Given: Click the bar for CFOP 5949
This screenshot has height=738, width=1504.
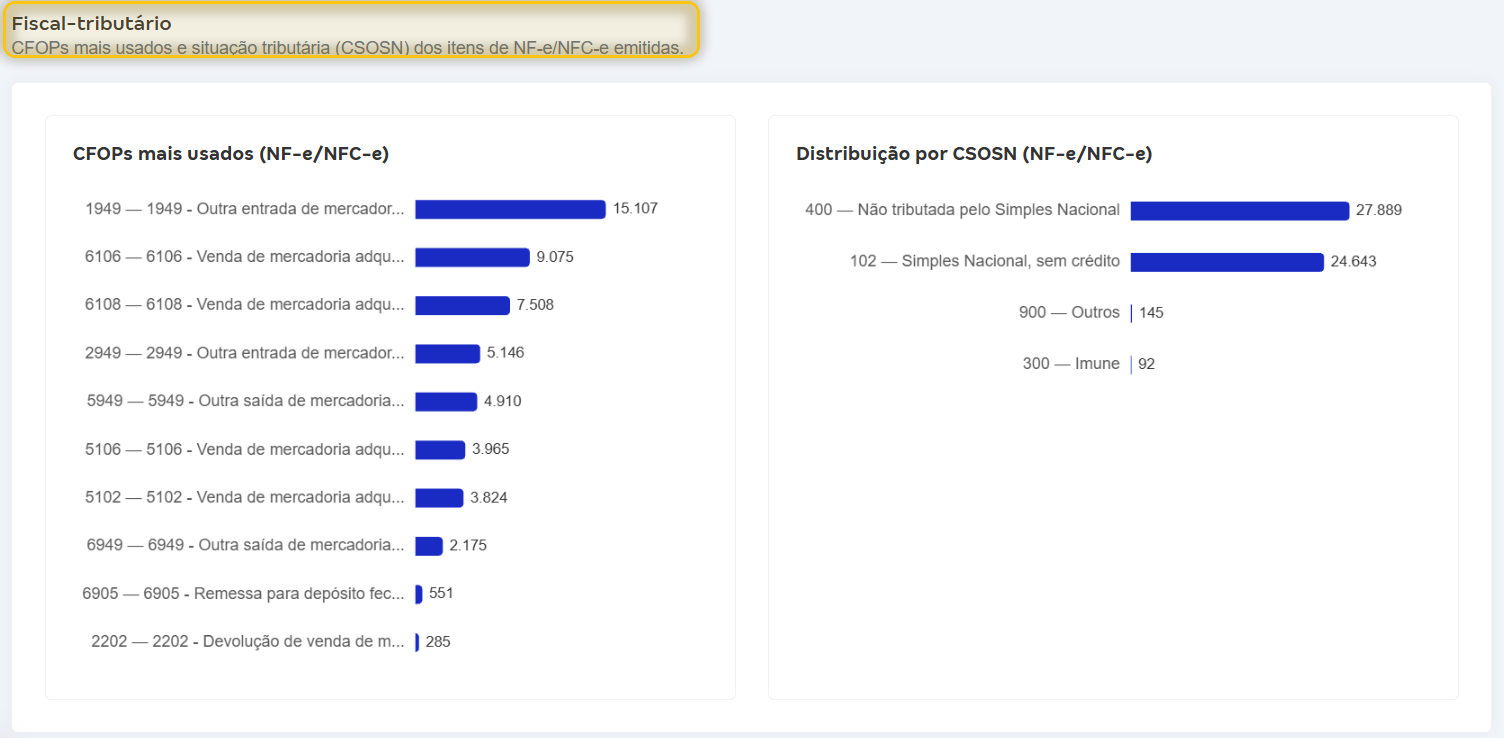Looking at the screenshot, I should pyautogui.click(x=446, y=401).
